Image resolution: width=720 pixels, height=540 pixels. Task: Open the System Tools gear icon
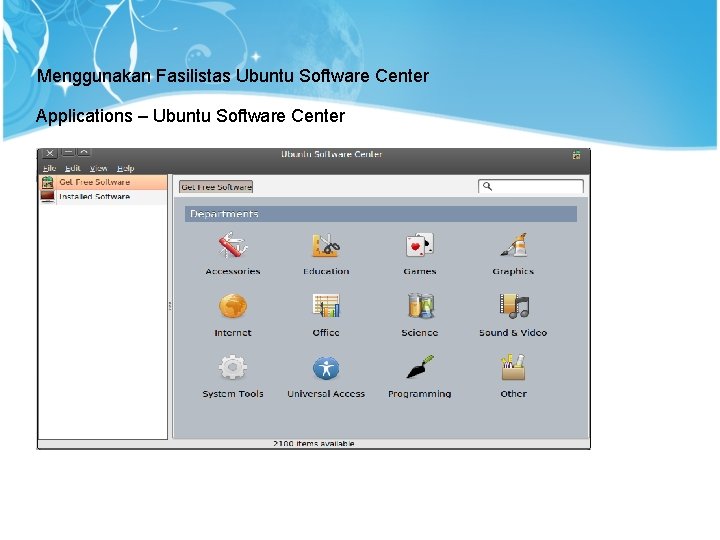(x=233, y=367)
